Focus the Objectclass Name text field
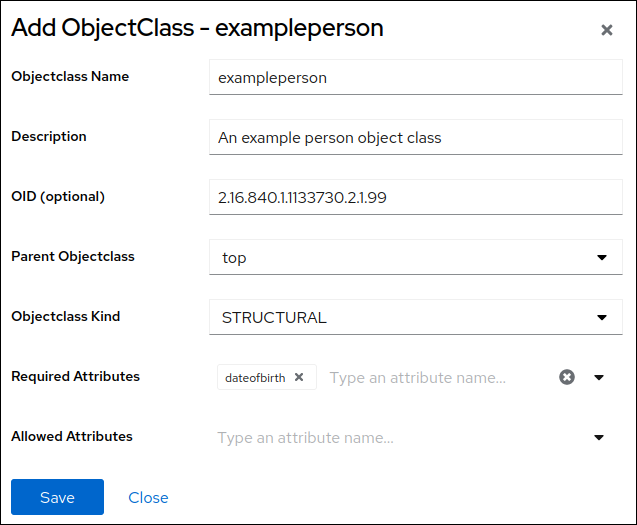The height and width of the screenshot is (525, 637). coord(415,77)
